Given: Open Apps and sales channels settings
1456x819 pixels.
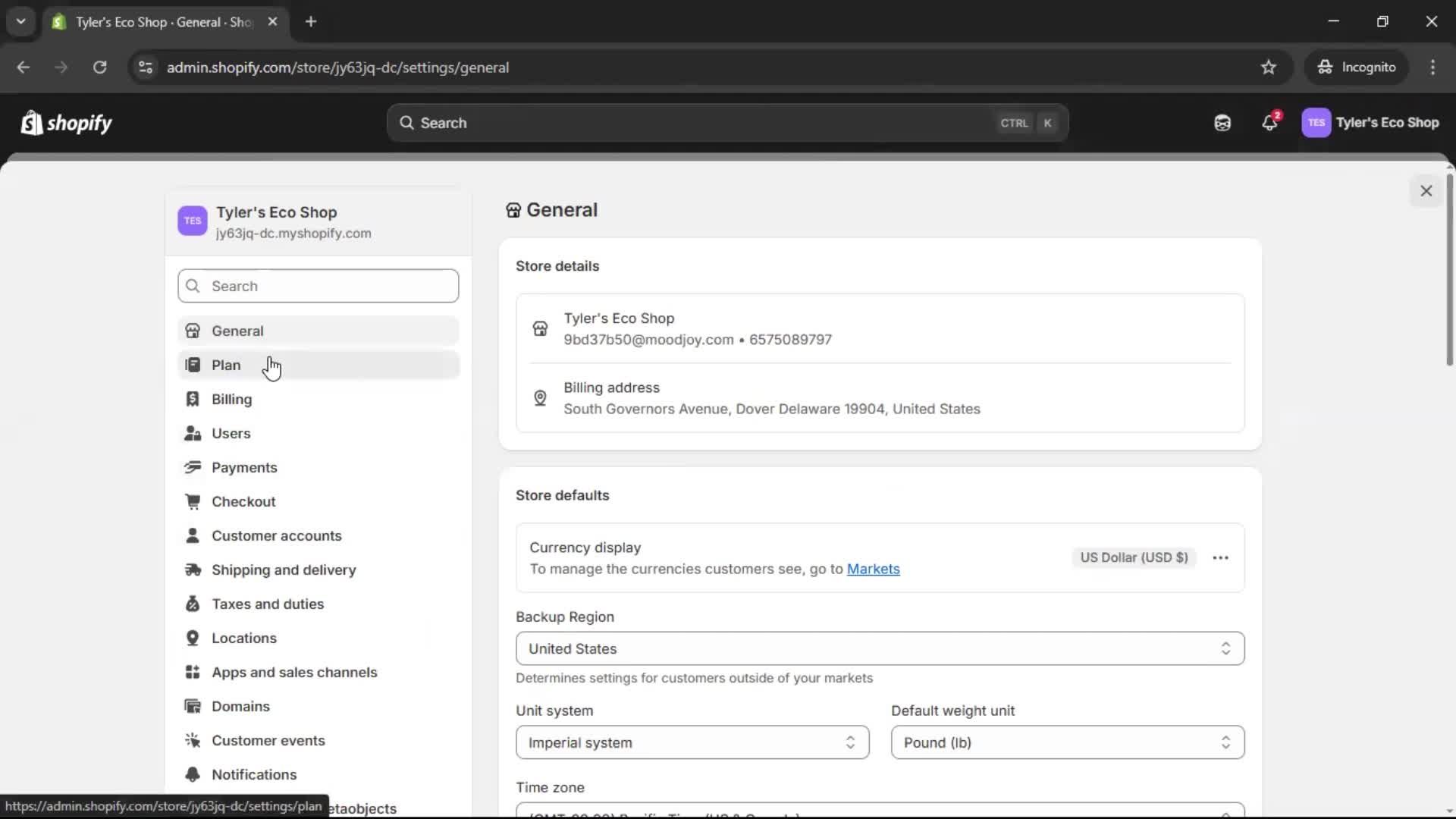Looking at the screenshot, I should pos(318,672).
